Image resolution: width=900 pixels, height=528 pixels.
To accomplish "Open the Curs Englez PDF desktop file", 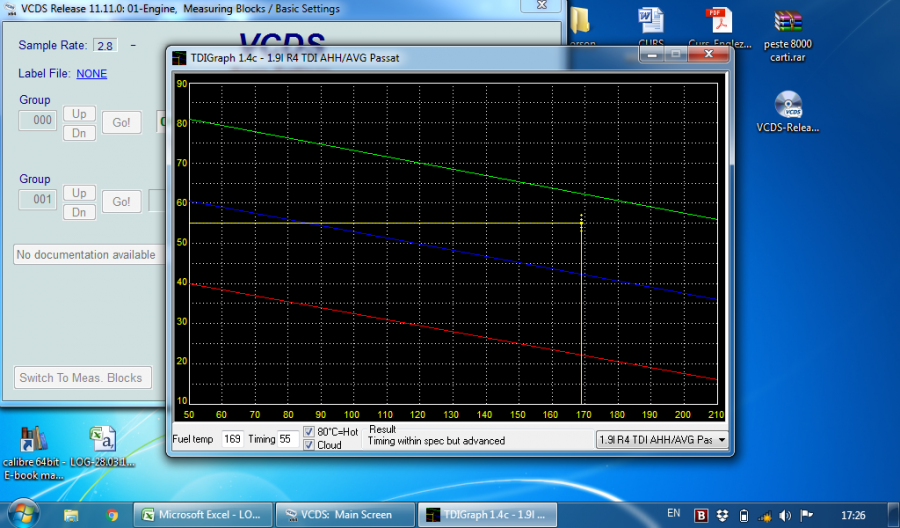I will (x=717, y=22).
